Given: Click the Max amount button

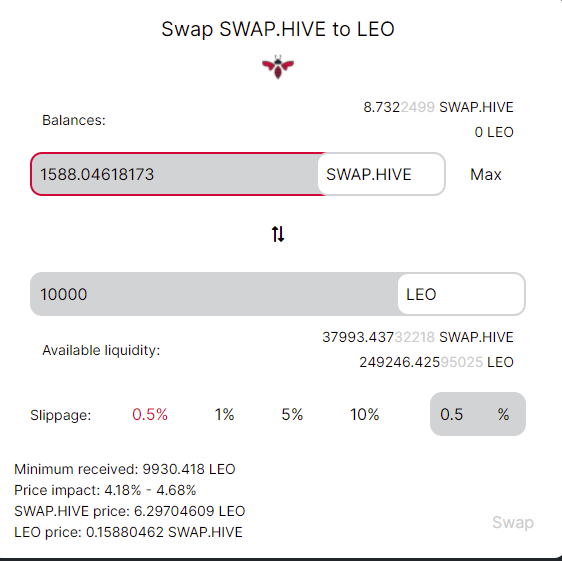Looking at the screenshot, I should (x=486, y=175).
